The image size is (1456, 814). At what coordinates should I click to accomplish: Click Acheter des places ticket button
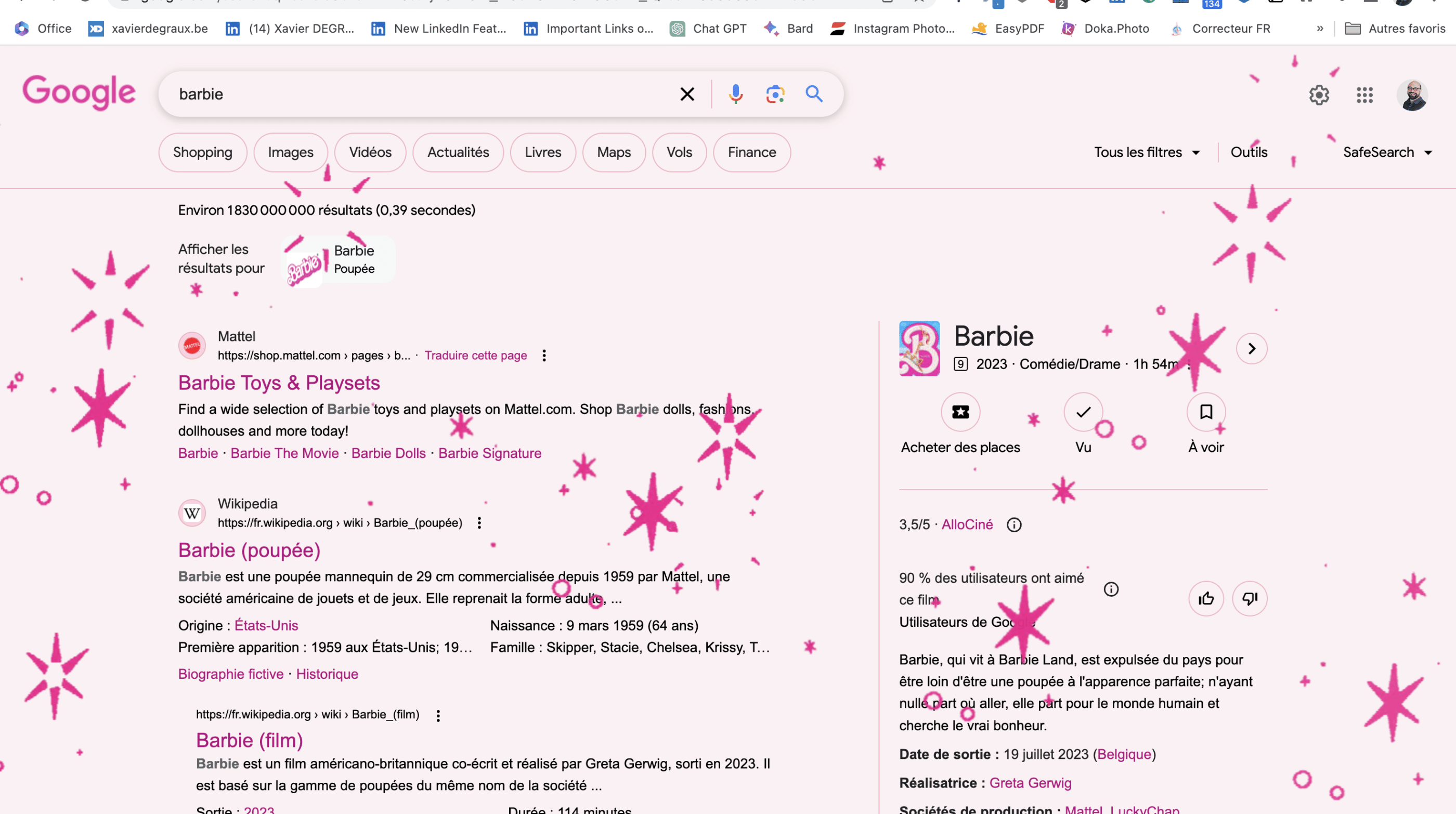pos(960,412)
